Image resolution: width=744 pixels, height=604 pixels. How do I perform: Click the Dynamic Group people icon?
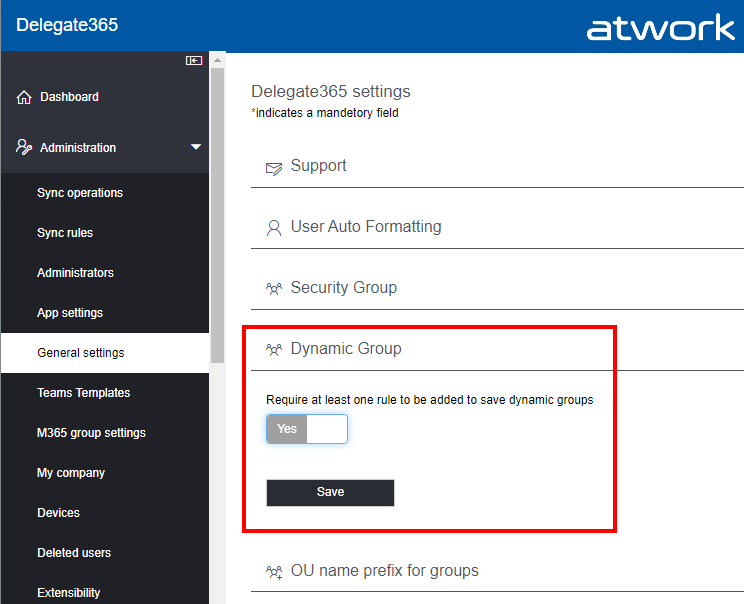pos(274,350)
